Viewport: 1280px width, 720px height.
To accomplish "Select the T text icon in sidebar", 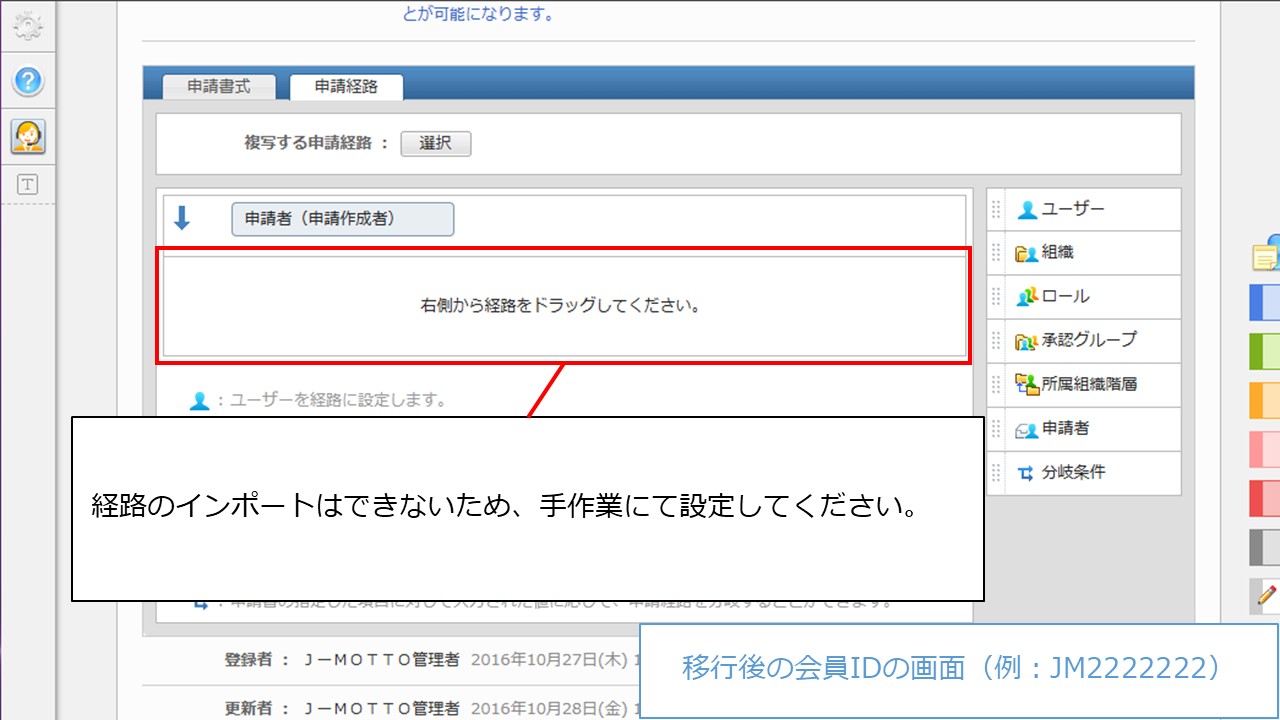I will (x=28, y=184).
